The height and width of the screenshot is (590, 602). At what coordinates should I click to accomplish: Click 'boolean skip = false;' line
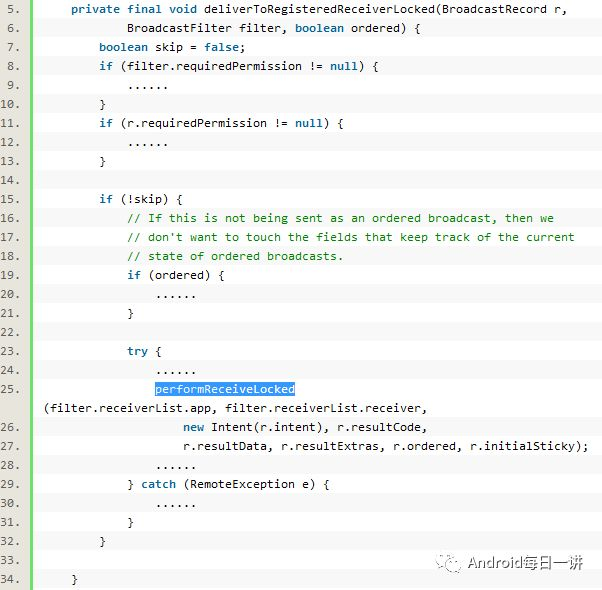(172, 47)
